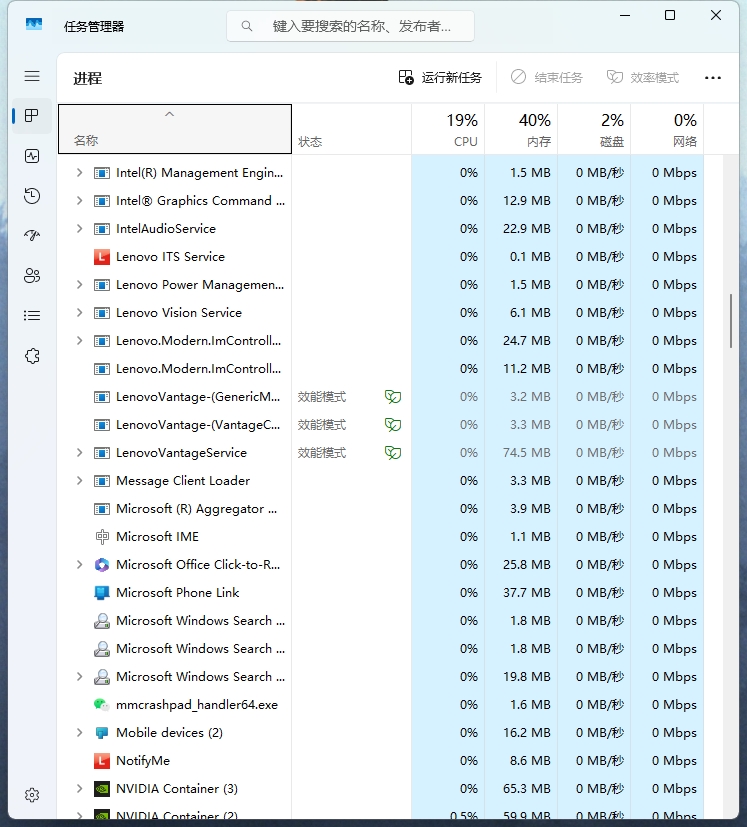Sort by the Status column header

(x=351, y=129)
